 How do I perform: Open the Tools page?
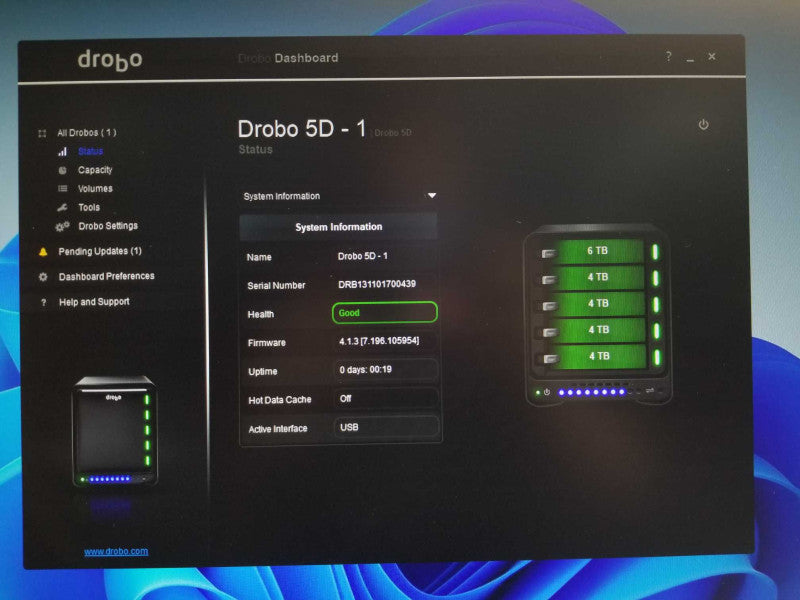pyautogui.click(x=89, y=208)
